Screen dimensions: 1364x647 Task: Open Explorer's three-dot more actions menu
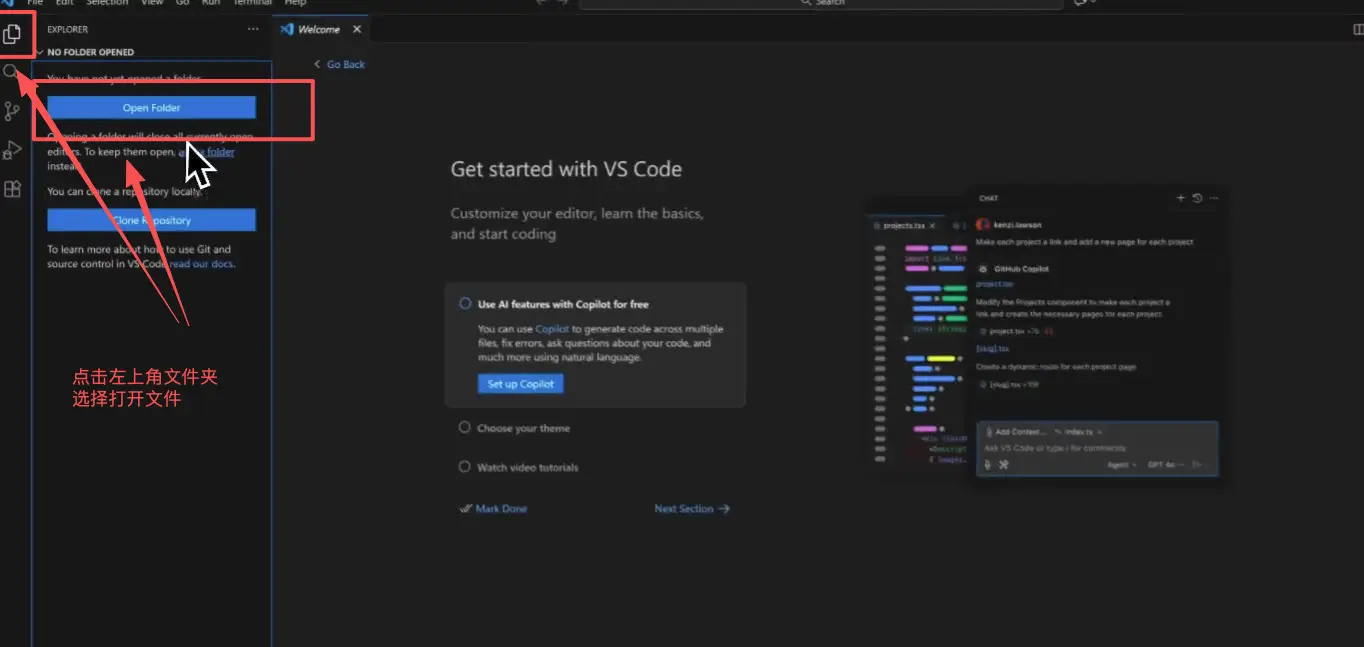pyautogui.click(x=253, y=30)
